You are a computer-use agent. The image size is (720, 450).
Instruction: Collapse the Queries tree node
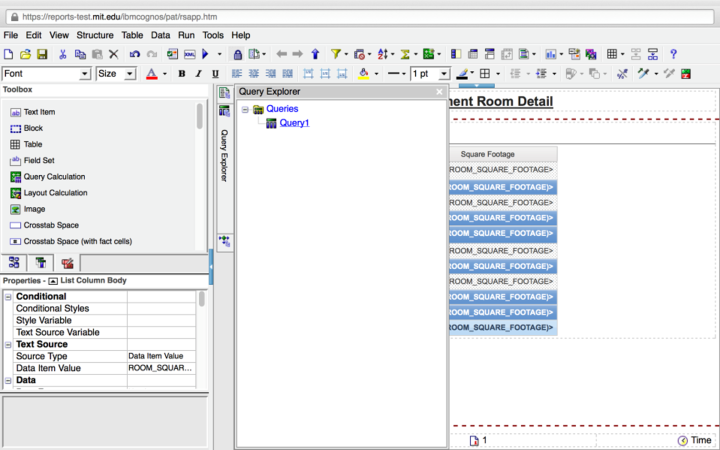point(244,109)
